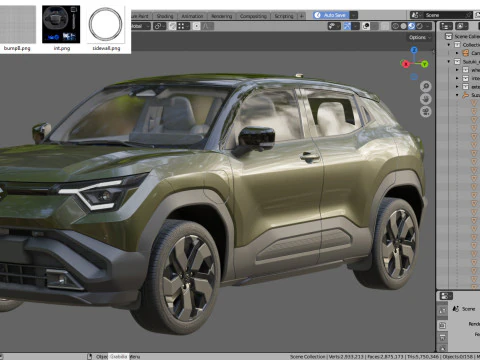Open the gizmo settings dropdown arrow
Viewport: 480px width, 360px height.
pyautogui.click(x=355, y=26)
